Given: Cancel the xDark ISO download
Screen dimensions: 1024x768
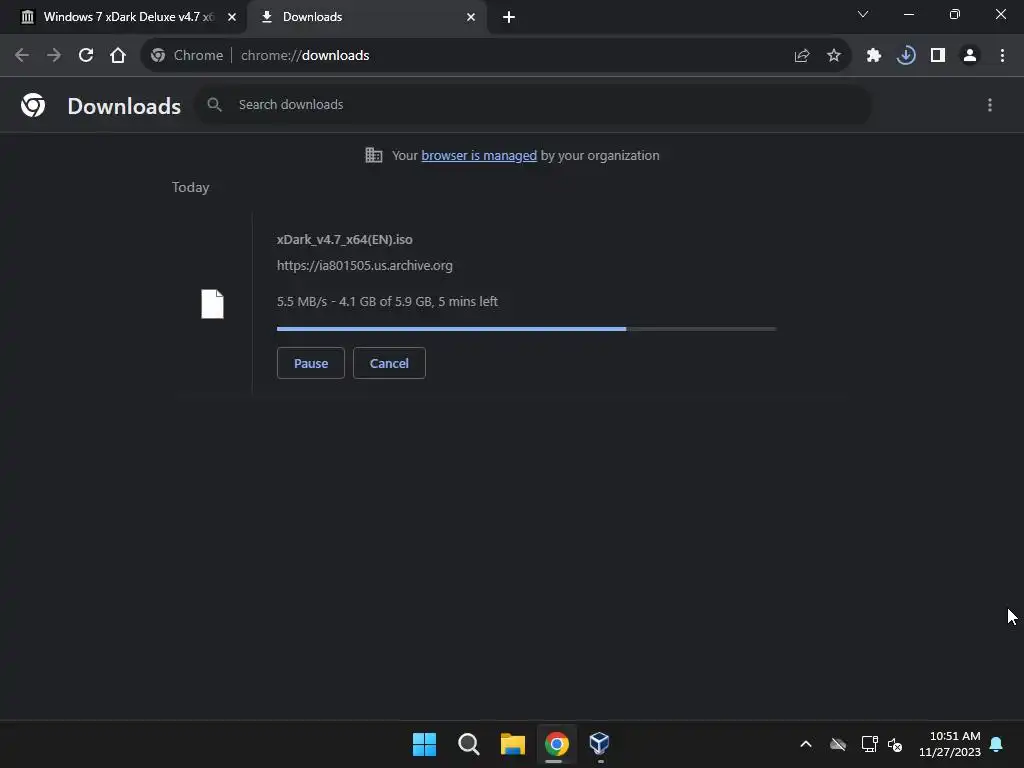Looking at the screenshot, I should tap(389, 363).
